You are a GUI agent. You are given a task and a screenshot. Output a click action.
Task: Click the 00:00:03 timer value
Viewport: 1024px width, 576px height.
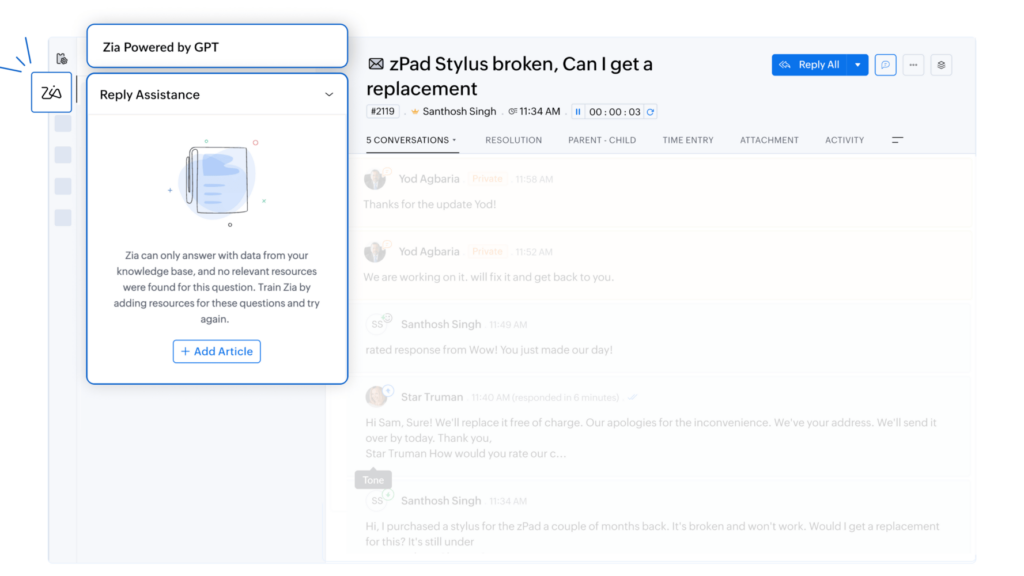(615, 112)
